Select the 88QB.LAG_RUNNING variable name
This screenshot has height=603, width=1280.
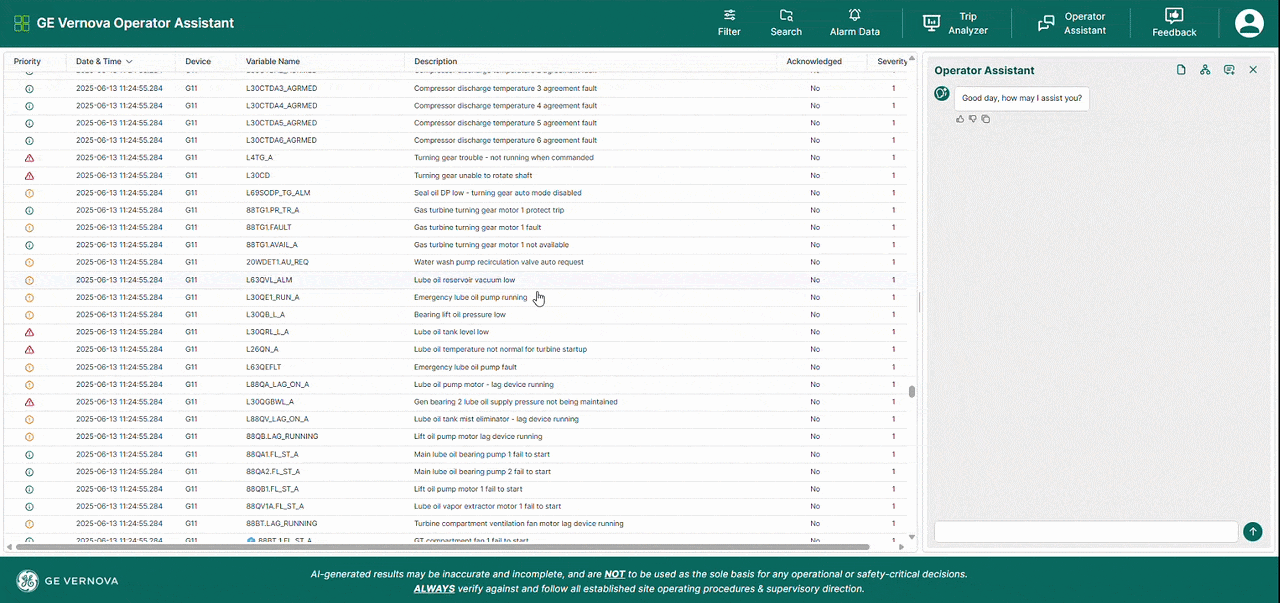282,437
